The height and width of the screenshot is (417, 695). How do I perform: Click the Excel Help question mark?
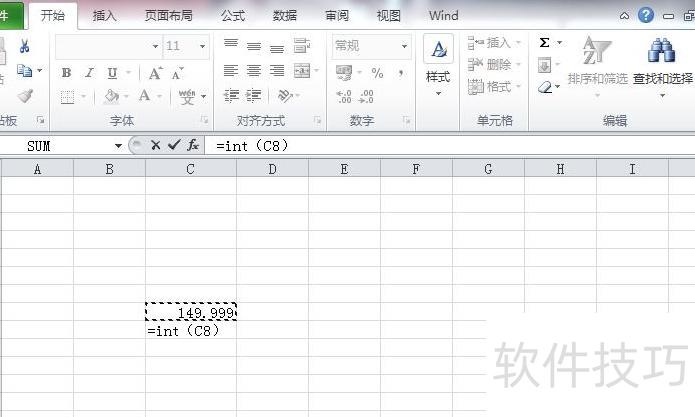[646, 16]
